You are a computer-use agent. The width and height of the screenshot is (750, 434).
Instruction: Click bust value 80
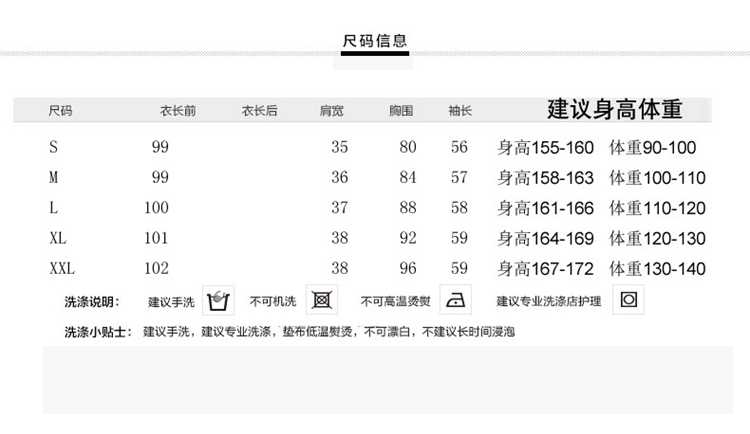[408, 147]
